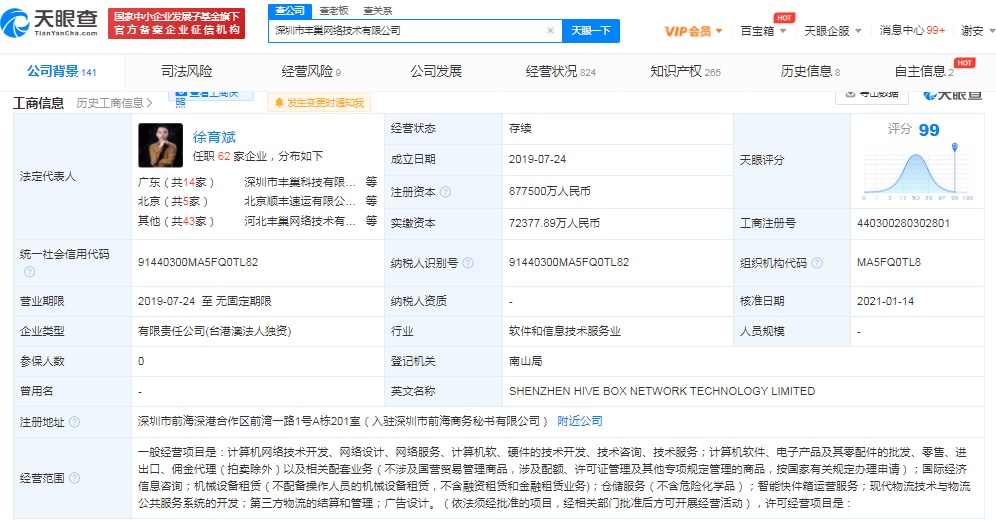Click help icon beside 经营范围
996x520 pixels.
tap(74, 478)
